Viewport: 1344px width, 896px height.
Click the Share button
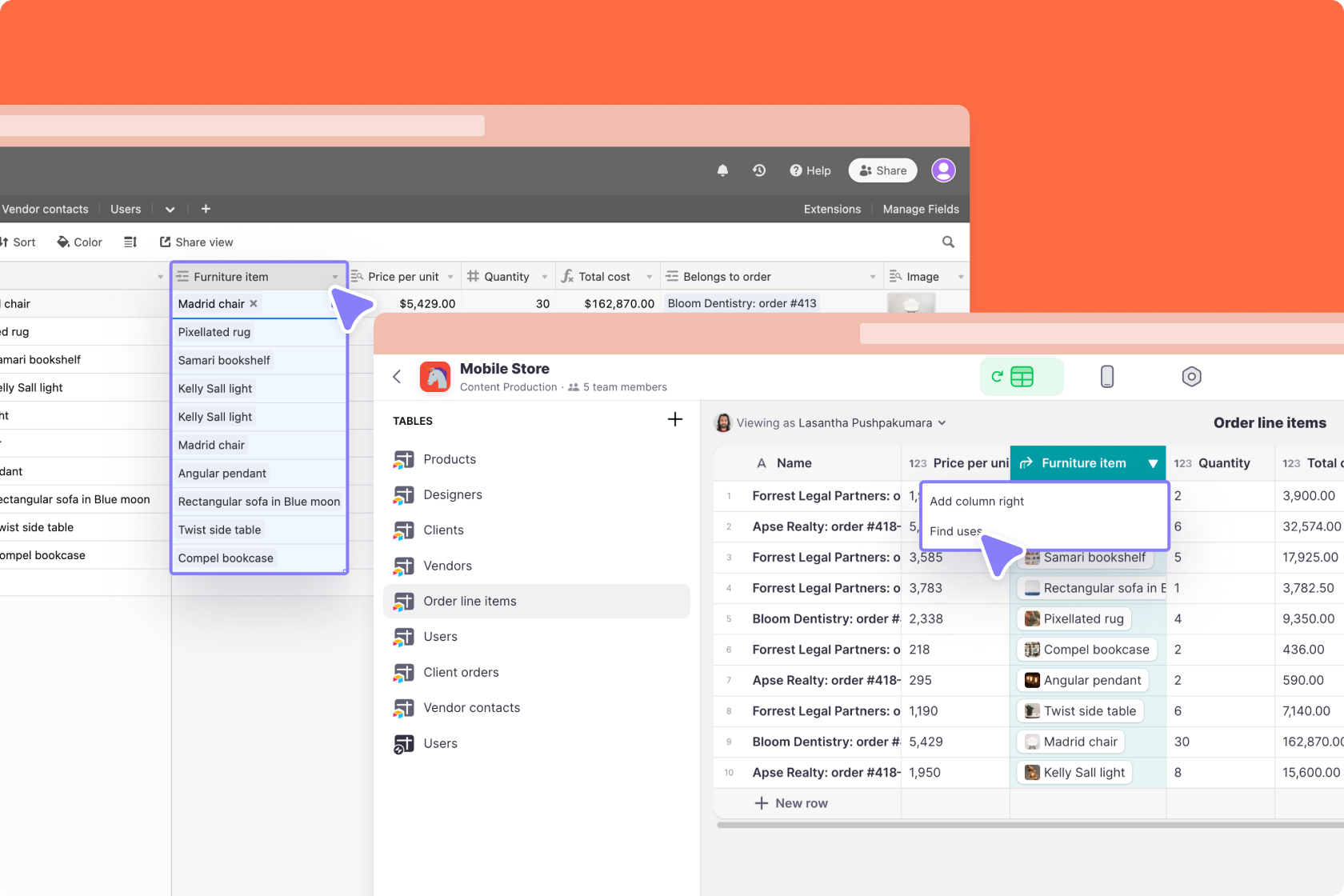[882, 170]
